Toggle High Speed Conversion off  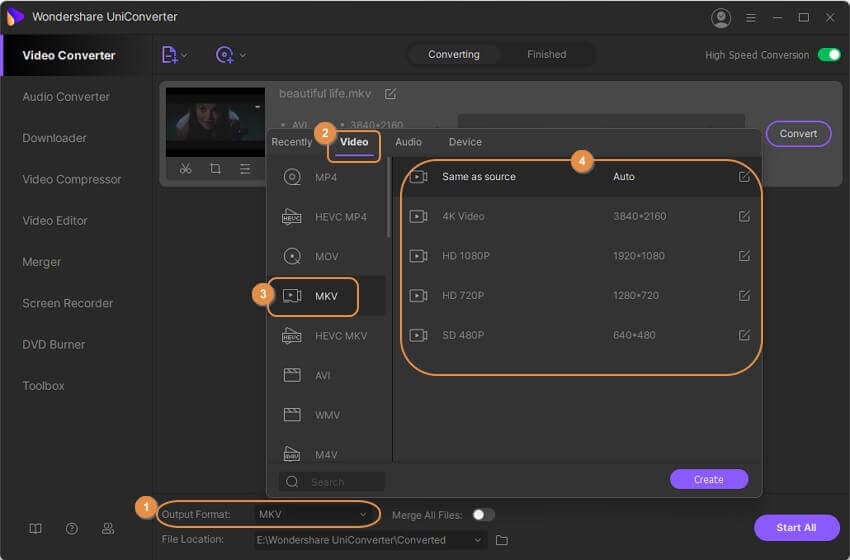coord(829,55)
